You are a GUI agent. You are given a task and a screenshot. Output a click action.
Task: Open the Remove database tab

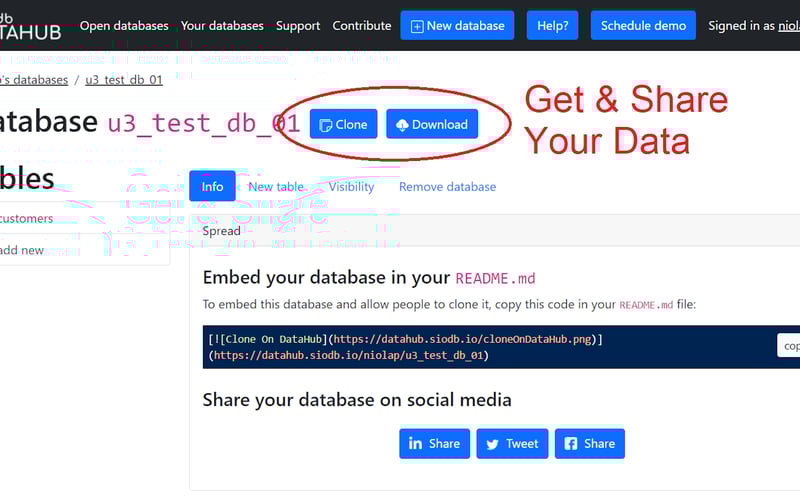tap(447, 187)
